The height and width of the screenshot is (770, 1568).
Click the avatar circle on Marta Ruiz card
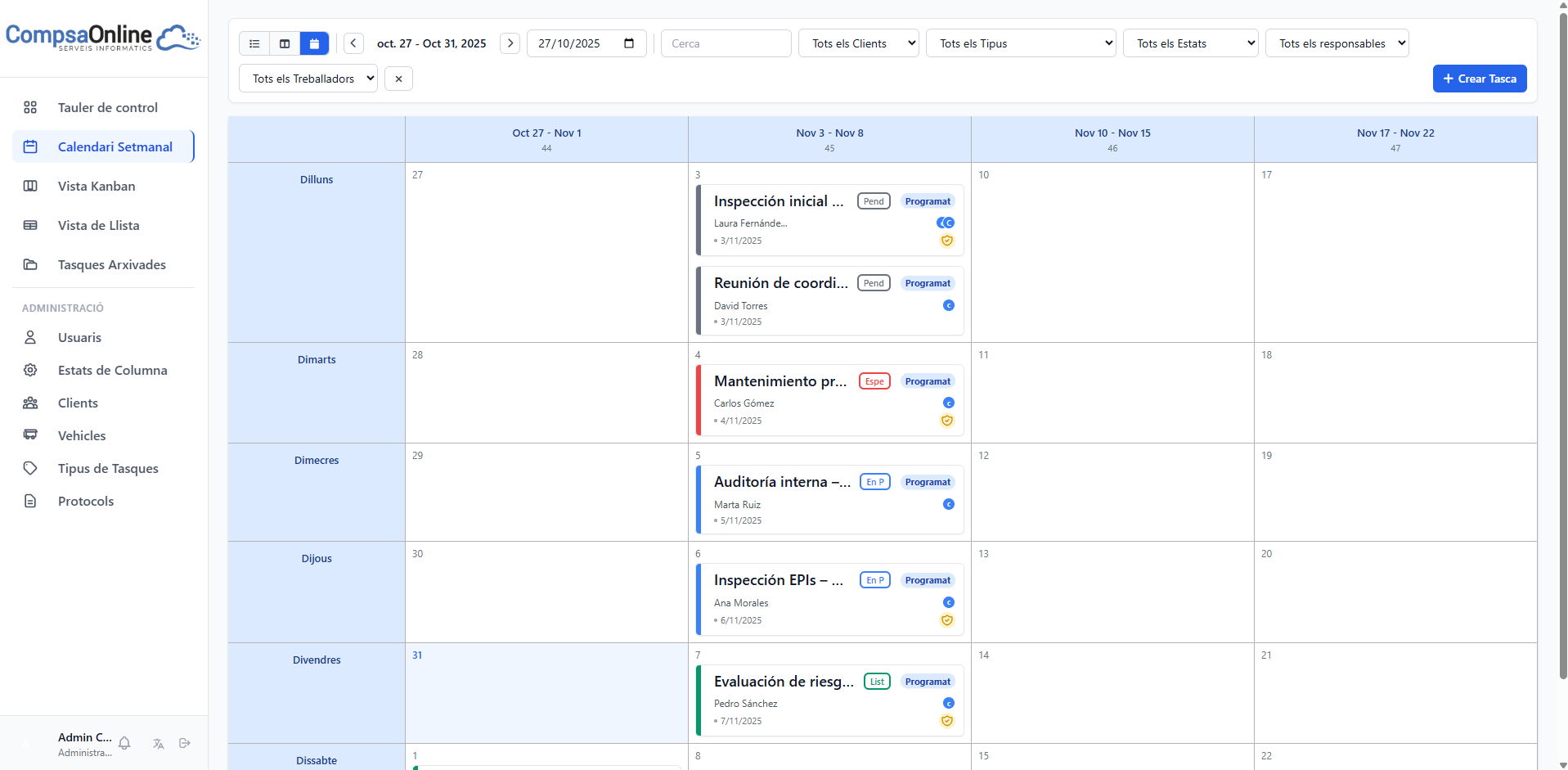pos(949,504)
